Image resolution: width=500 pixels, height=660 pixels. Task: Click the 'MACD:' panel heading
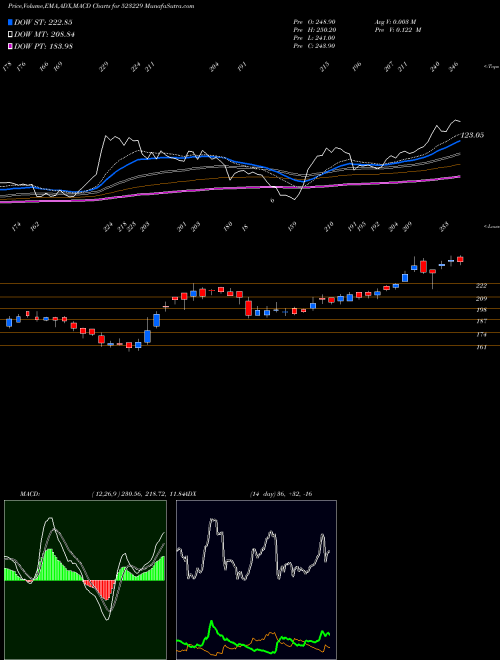point(30,494)
